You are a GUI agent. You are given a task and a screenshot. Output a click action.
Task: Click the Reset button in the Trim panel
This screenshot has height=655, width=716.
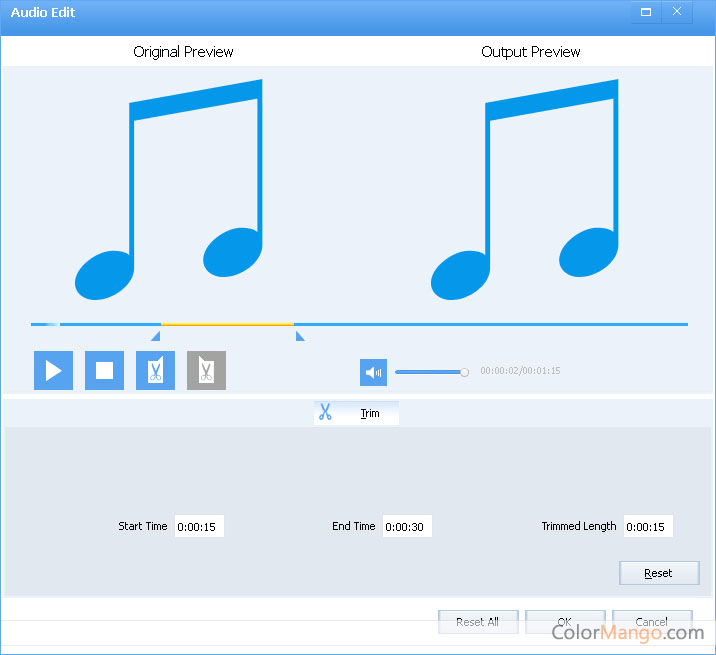coord(658,573)
